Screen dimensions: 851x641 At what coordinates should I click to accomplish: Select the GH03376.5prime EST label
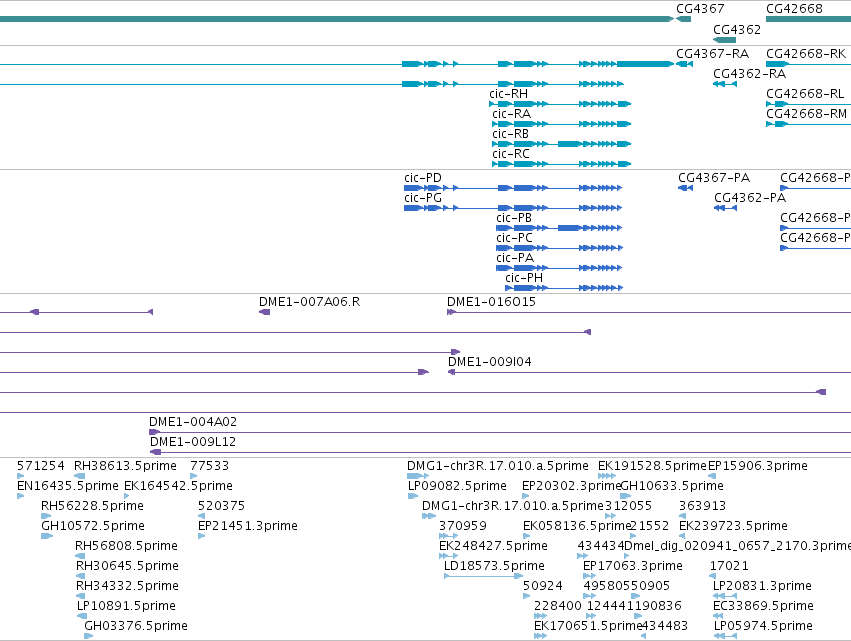(136, 626)
